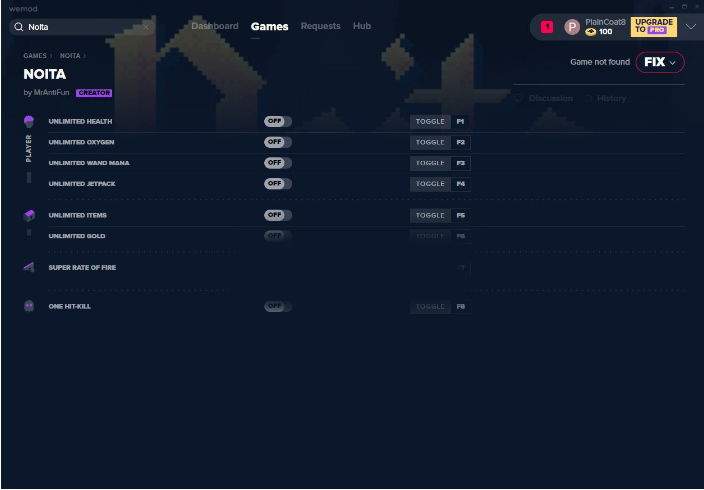This screenshot has height=490, width=704.
Task: Click the search magnifier icon
Action: 18,27
